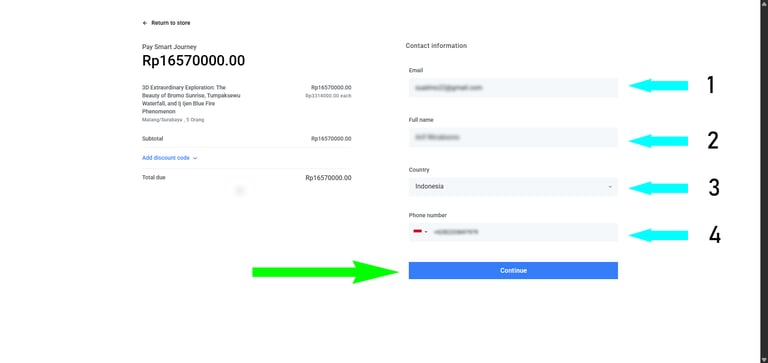Click the 3D Extraordinary Exploration product title
768x363 pixels.
[191, 99]
